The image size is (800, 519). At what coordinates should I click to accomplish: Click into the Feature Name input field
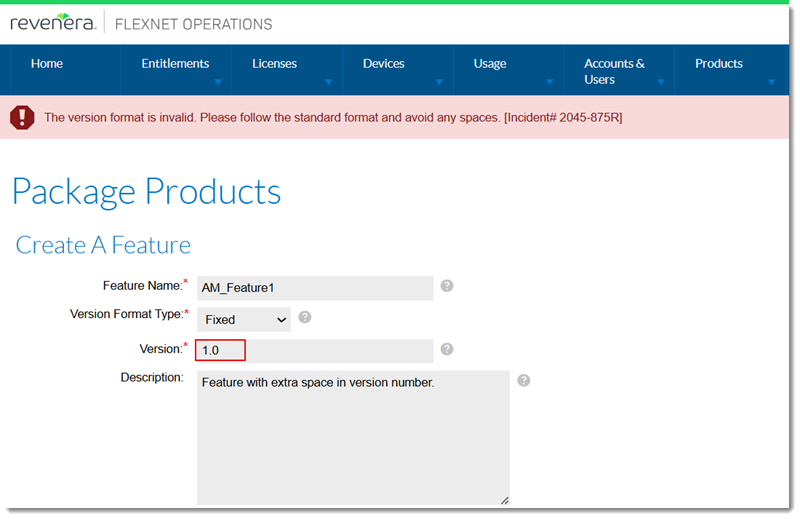315,288
